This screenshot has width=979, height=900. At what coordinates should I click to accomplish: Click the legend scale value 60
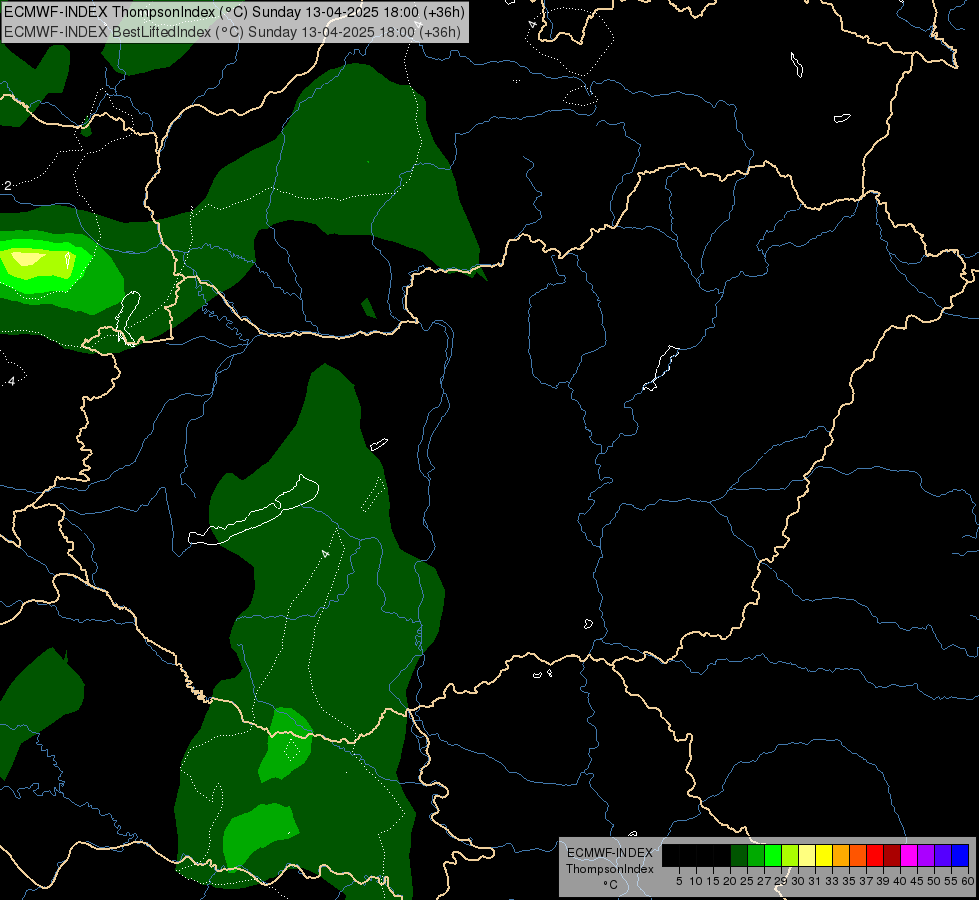pos(968,881)
